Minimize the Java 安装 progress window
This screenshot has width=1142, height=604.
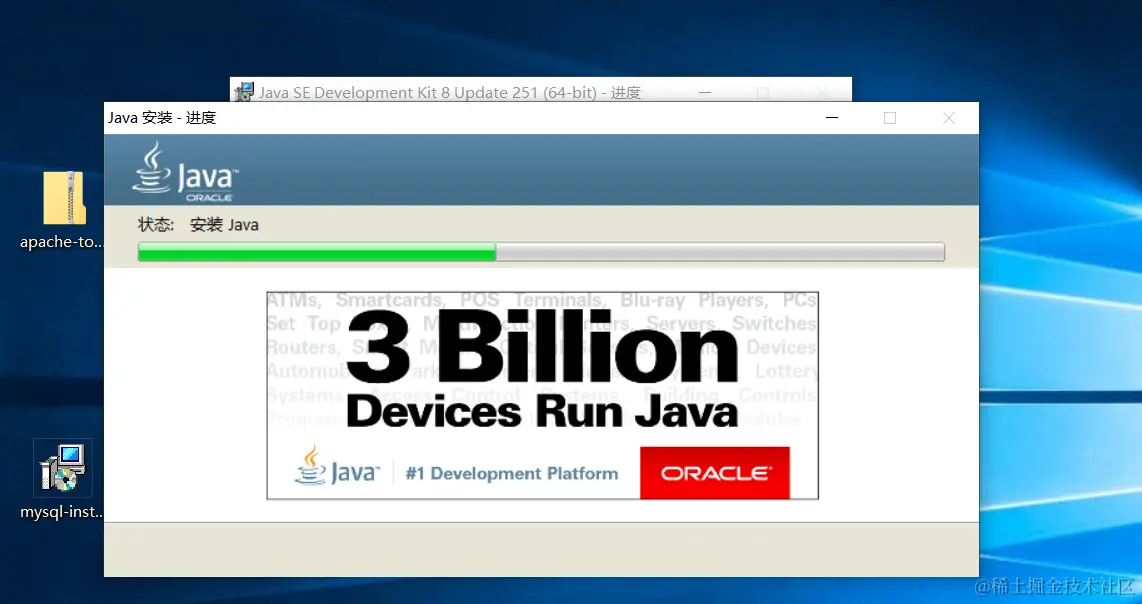pyautogui.click(x=831, y=118)
